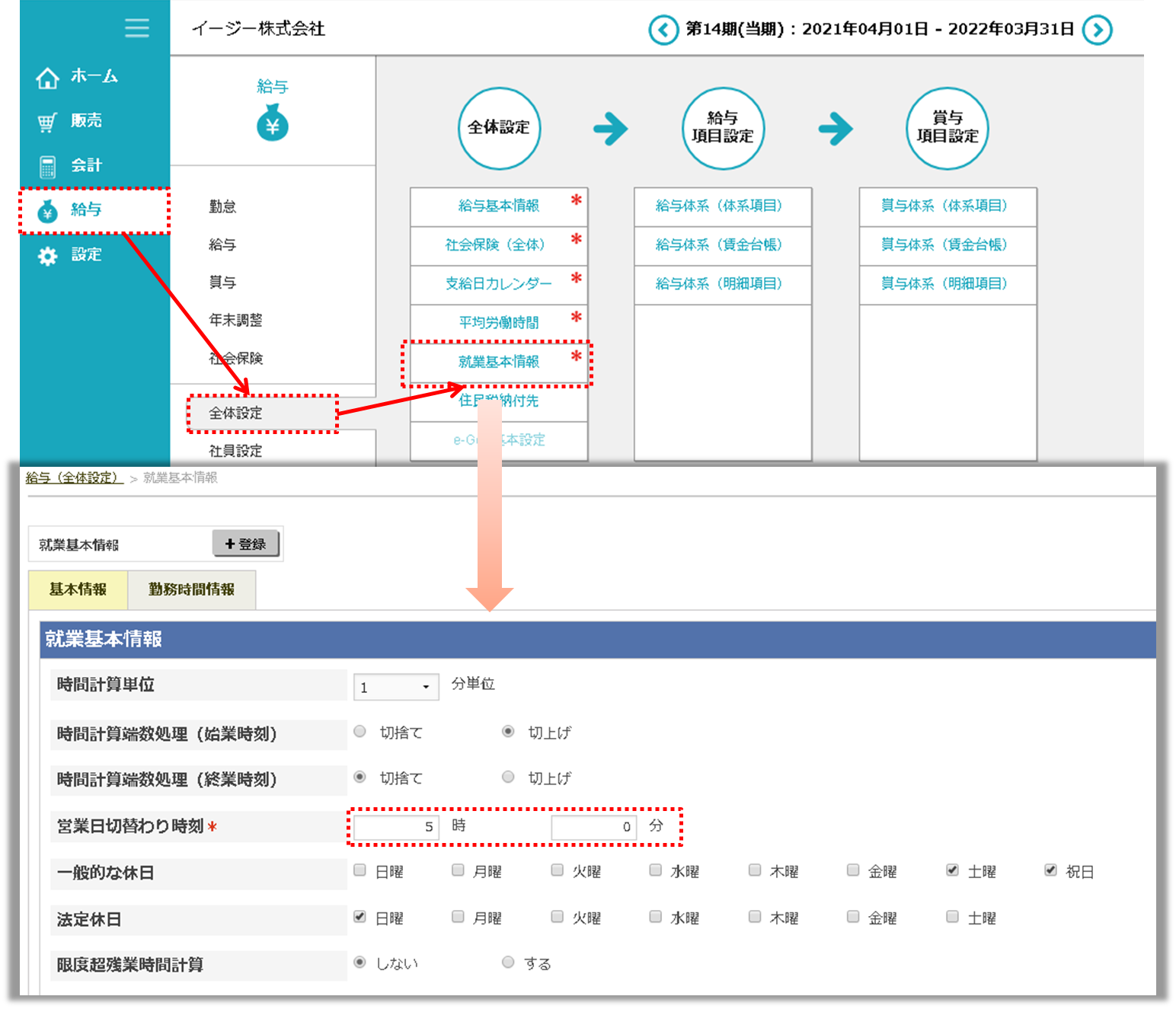Select 全体設定 in the payroll submenu
This screenshot has width=1176, height=1009.
pyautogui.click(x=236, y=413)
